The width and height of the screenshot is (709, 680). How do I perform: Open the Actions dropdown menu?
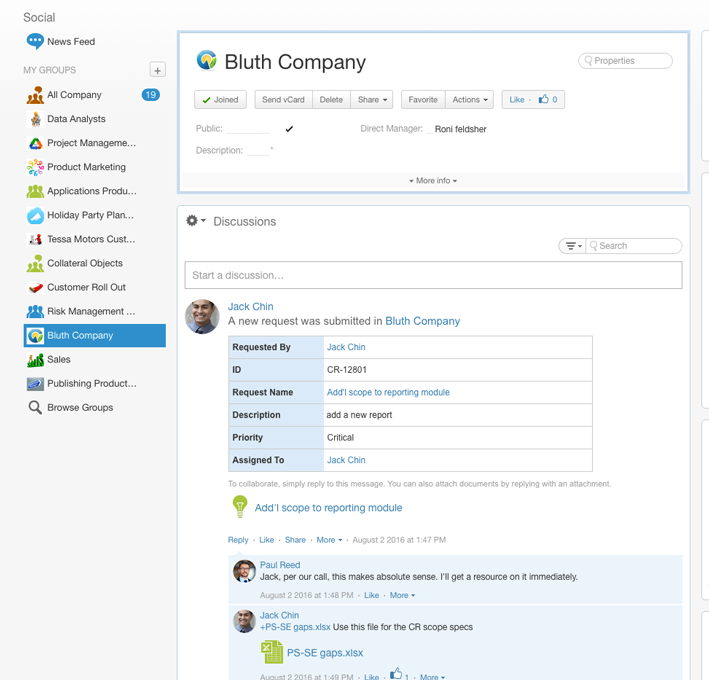click(470, 99)
